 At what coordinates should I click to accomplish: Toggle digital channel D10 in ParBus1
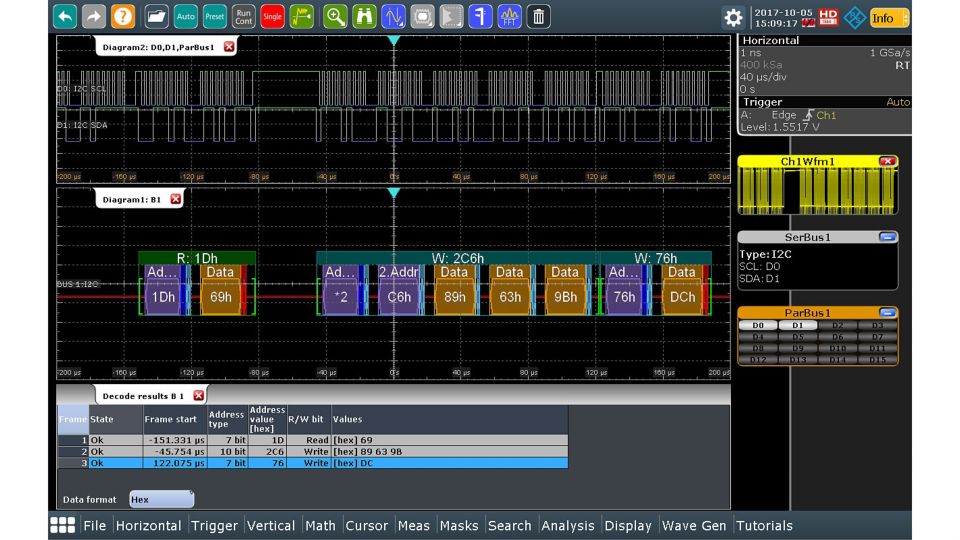[838, 348]
